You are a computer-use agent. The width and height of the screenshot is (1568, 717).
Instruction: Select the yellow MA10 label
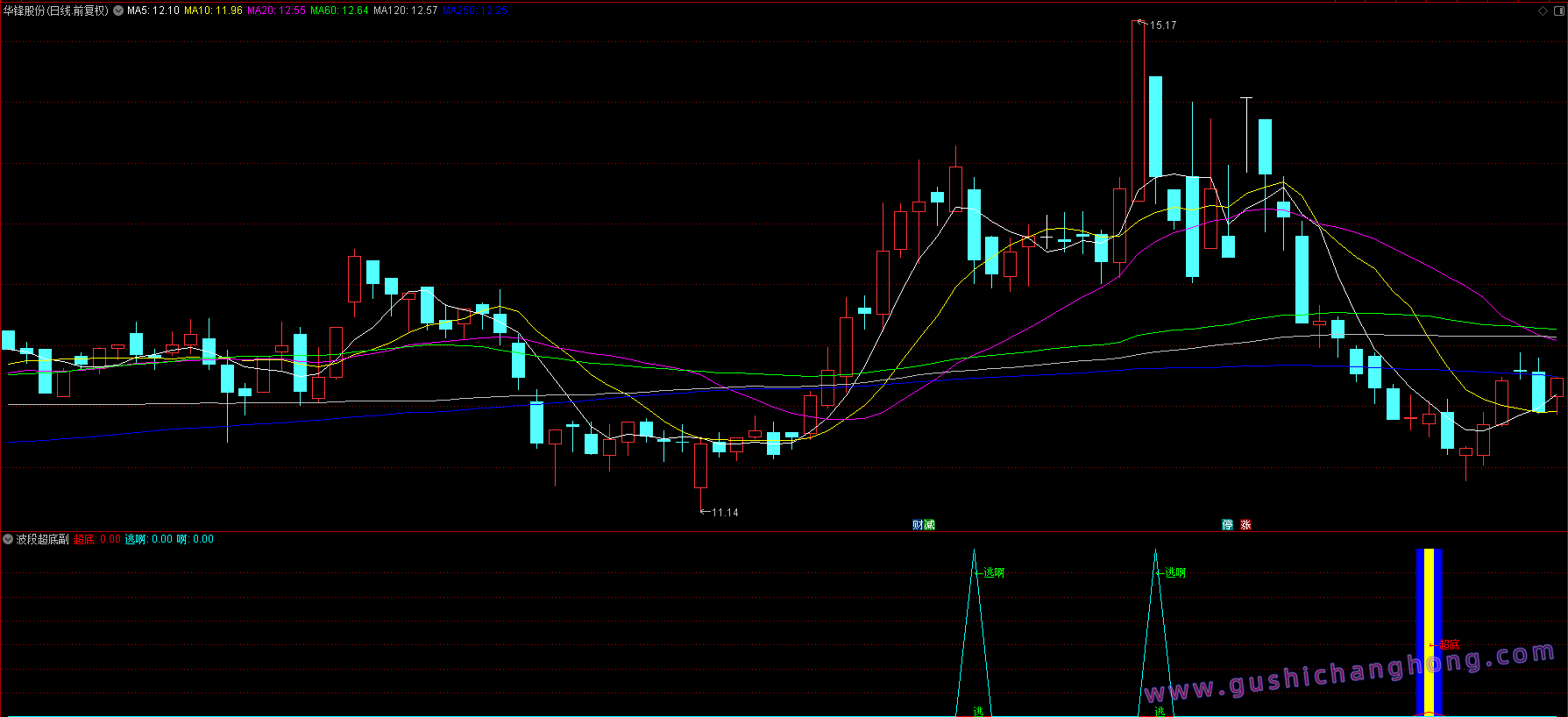tap(213, 11)
